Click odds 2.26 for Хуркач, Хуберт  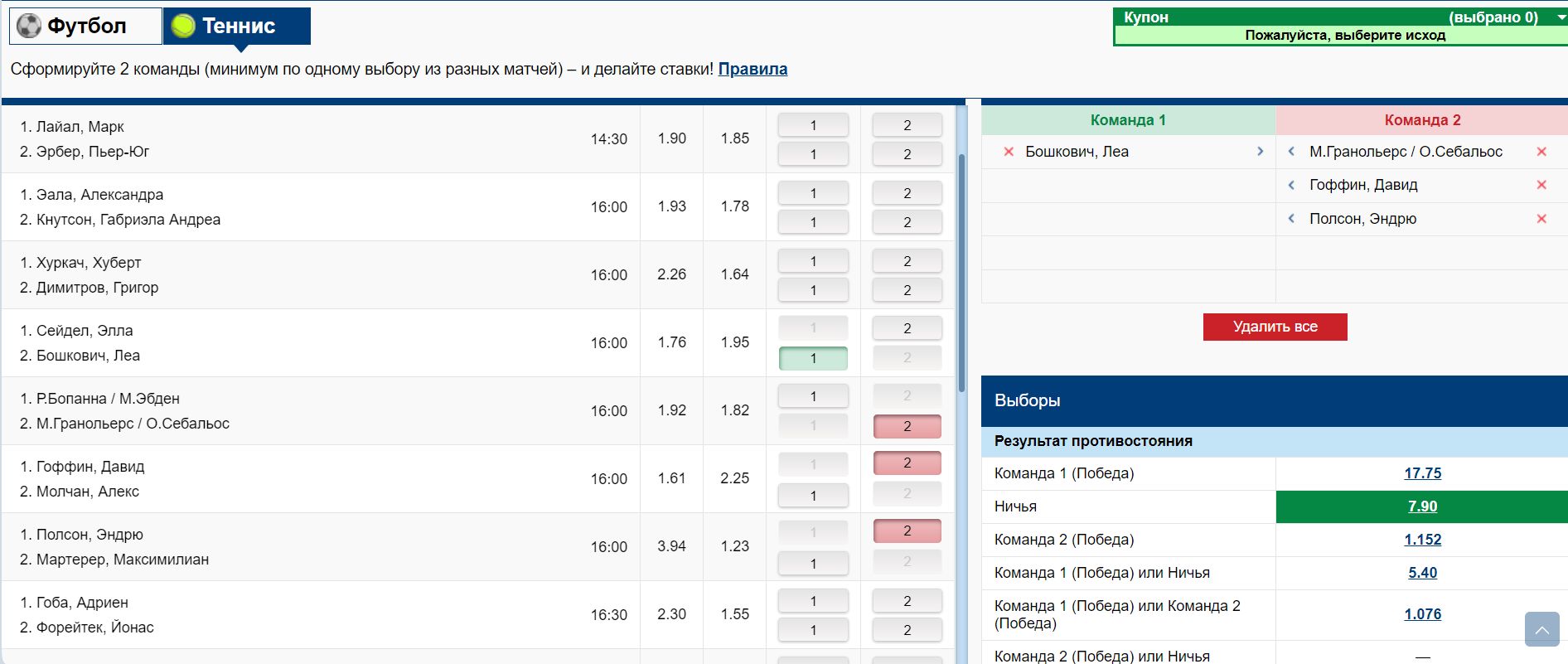[671, 274]
